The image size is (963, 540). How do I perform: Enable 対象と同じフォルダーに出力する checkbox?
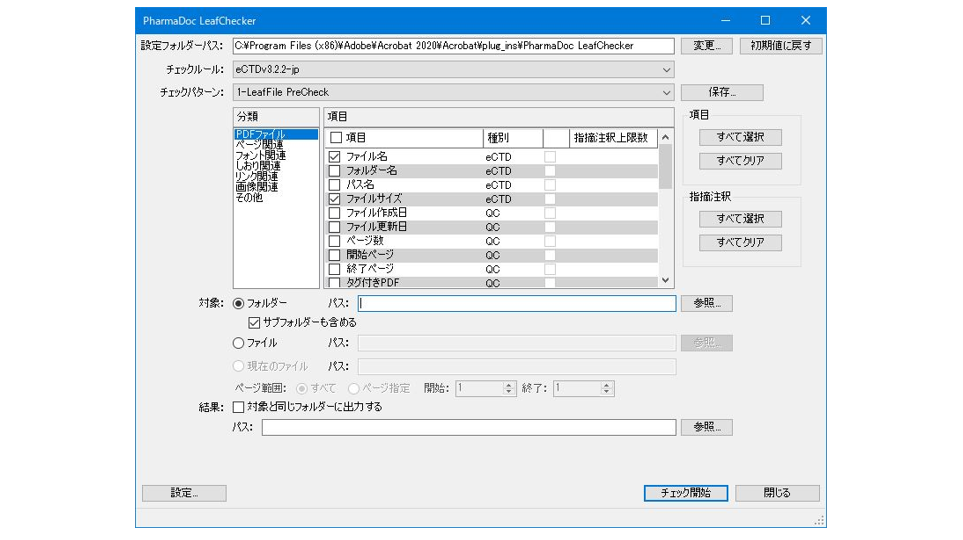click(238, 407)
